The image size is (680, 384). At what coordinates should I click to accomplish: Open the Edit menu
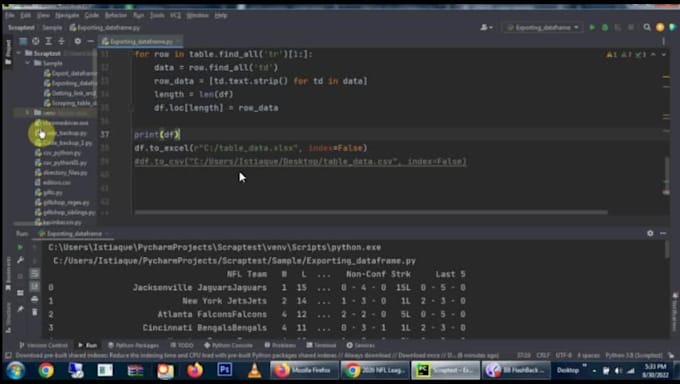(26, 15)
